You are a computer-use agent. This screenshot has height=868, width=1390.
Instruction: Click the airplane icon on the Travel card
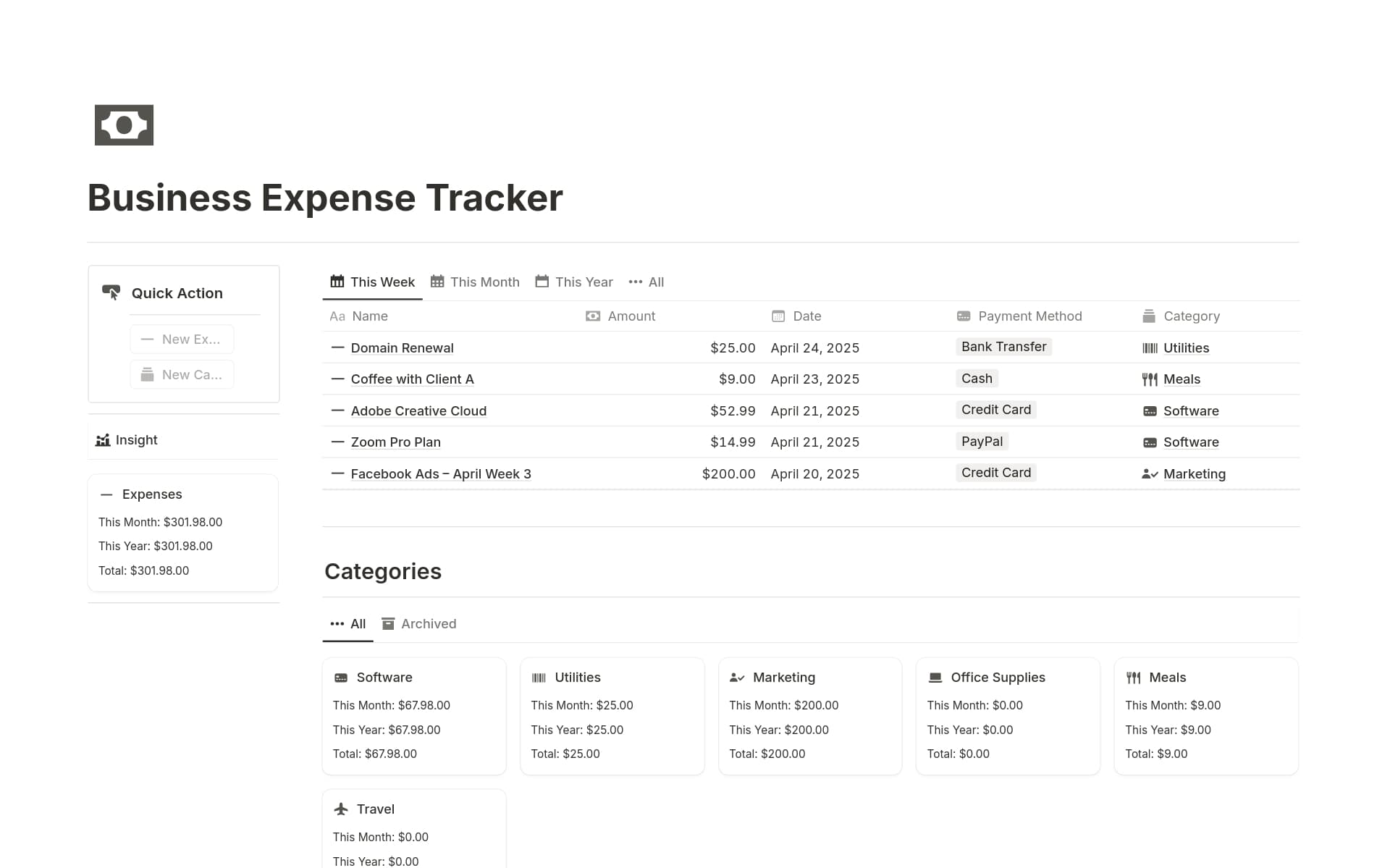pos(340,809)
